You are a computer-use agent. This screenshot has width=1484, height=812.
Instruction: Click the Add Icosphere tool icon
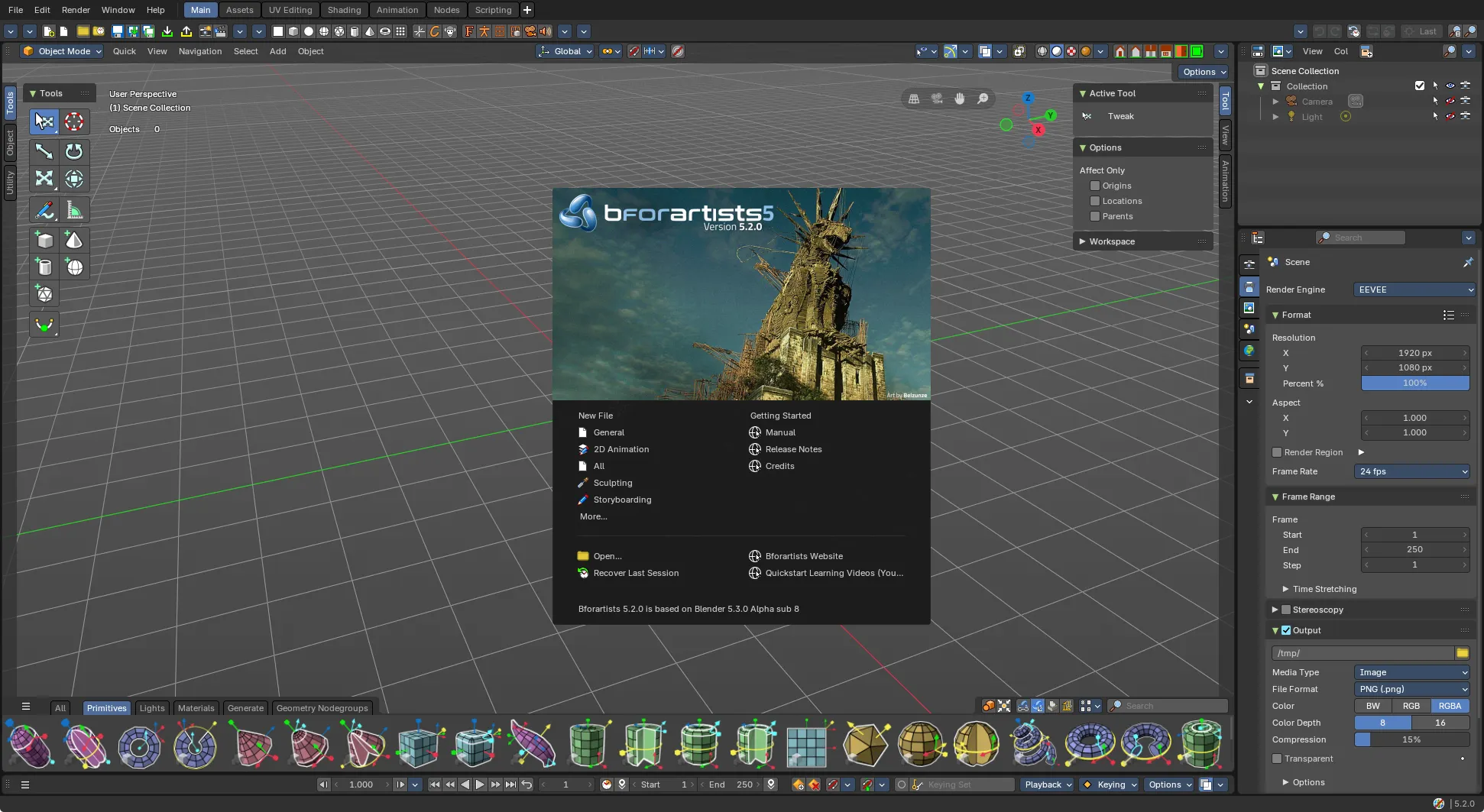pyautogui.click(x=44, y=294)
